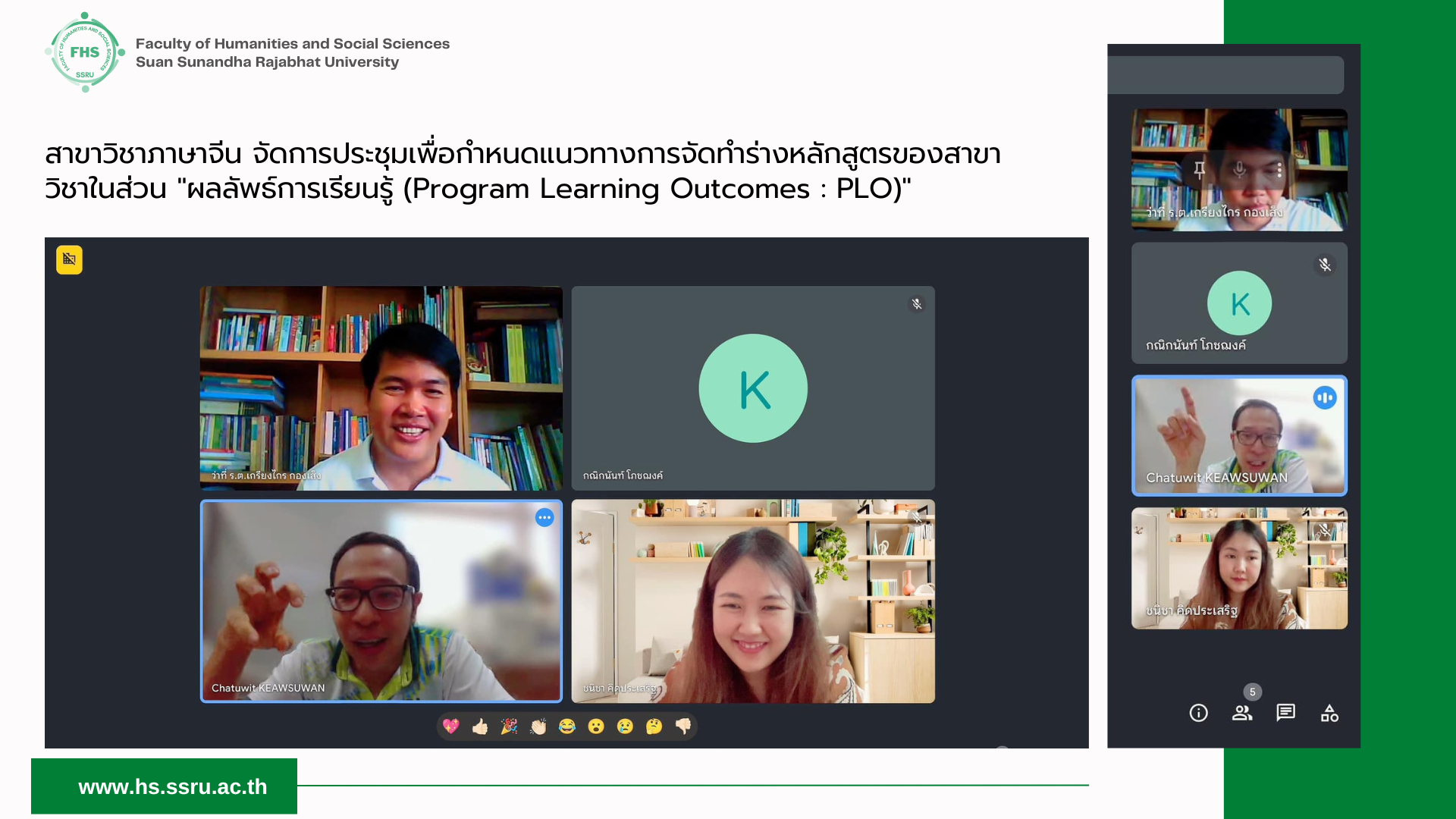
Task: Send the party popper reaction
Action: [509, 726]
